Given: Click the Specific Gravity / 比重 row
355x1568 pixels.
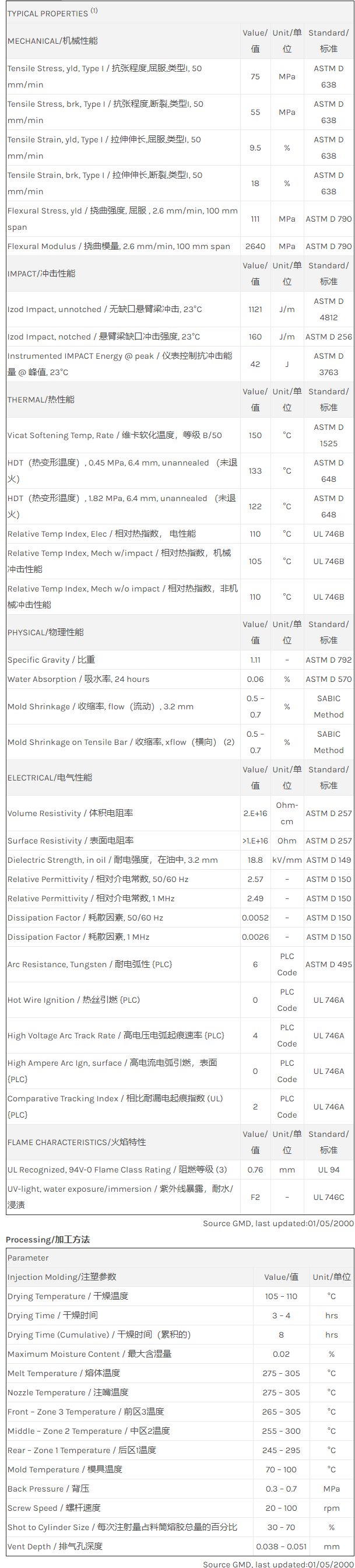Looking at the screenshot, I should pyautogui.click(x=51, y=660).
